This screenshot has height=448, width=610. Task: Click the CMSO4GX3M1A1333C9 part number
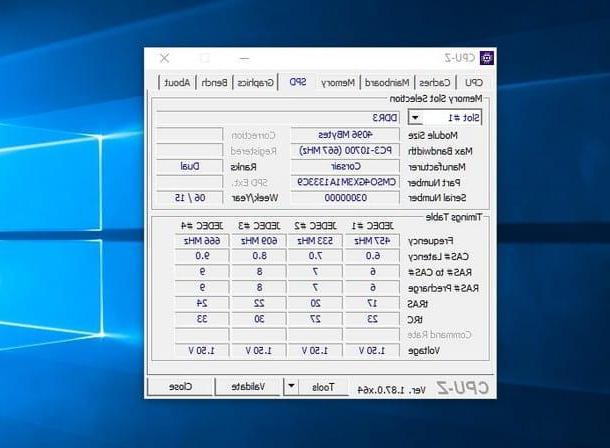(x=345, y=182)
